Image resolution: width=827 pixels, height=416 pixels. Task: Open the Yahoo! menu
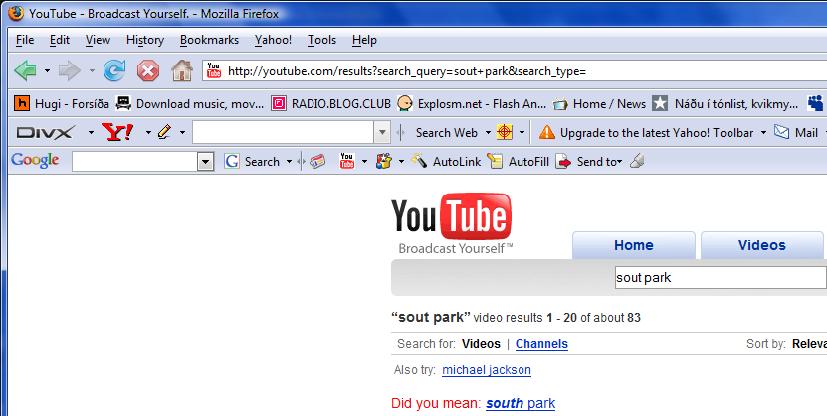point(273,40)
